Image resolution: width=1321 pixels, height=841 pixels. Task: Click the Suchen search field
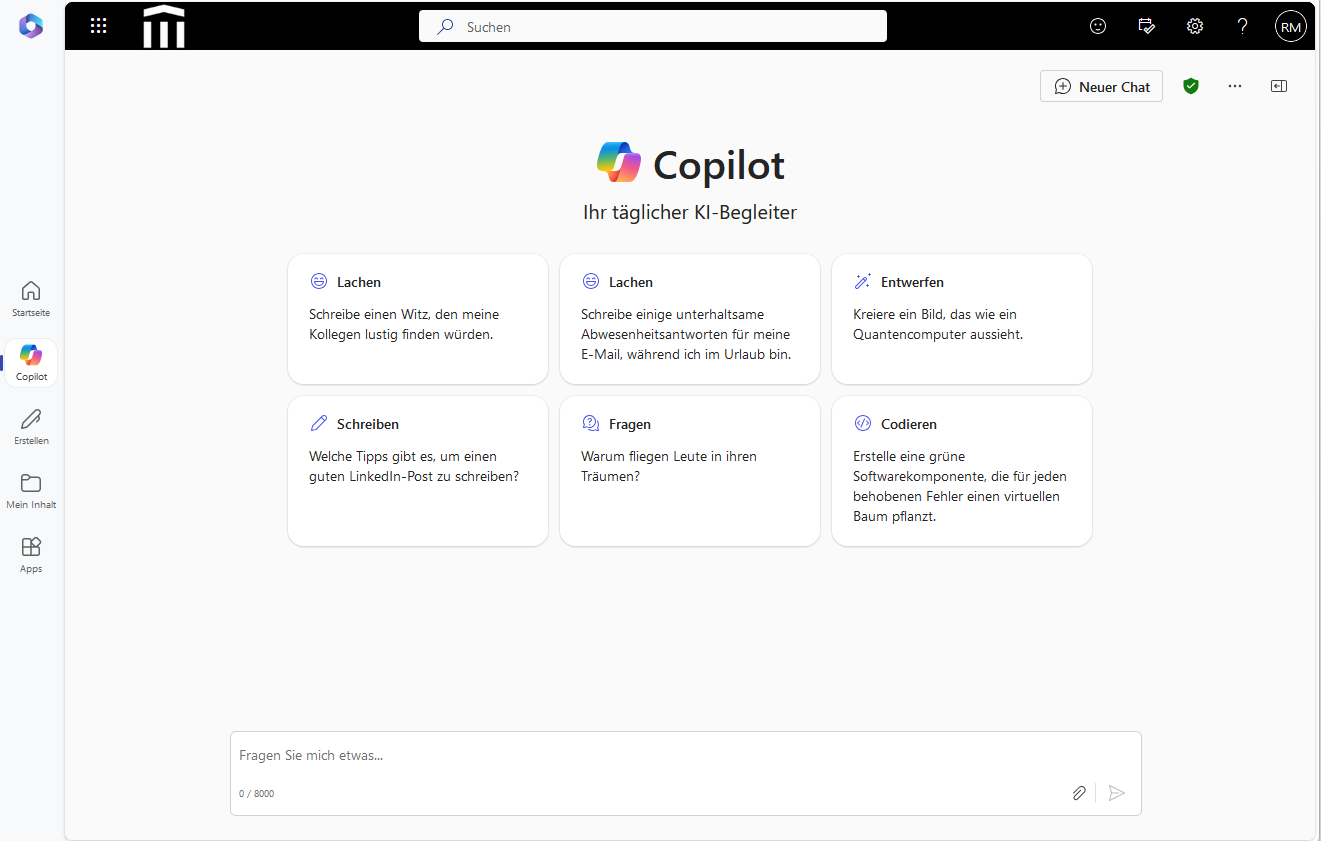[653, 27]
